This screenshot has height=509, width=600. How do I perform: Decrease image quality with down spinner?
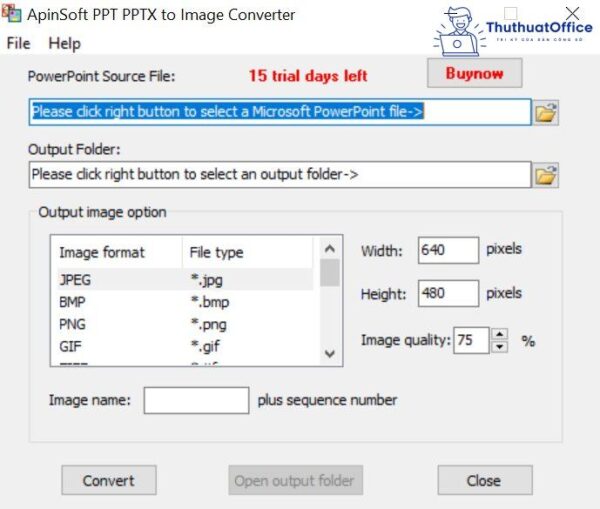(499, 347)
